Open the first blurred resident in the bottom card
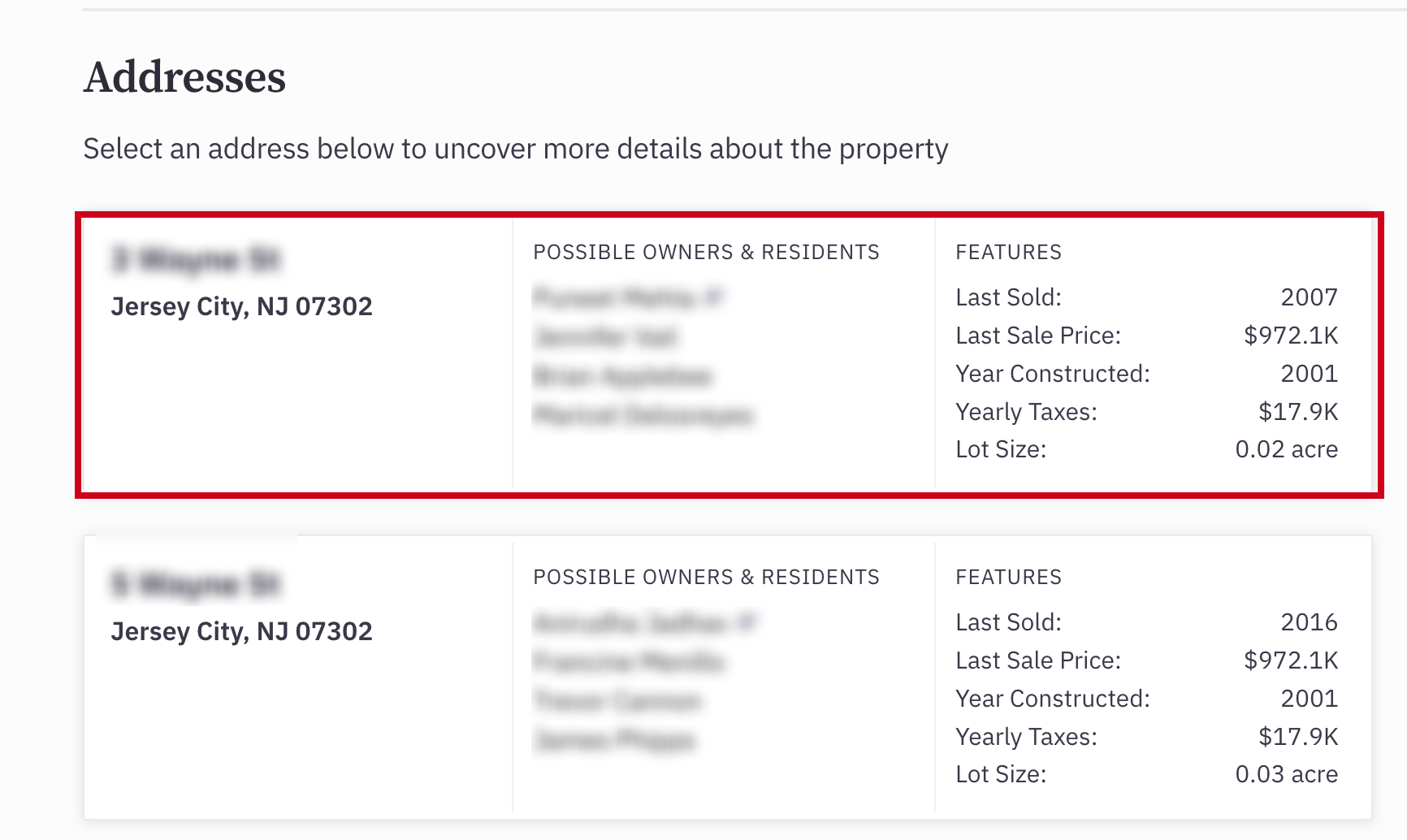This screenshot has width=1407, height=840. [x=630, y=623]
